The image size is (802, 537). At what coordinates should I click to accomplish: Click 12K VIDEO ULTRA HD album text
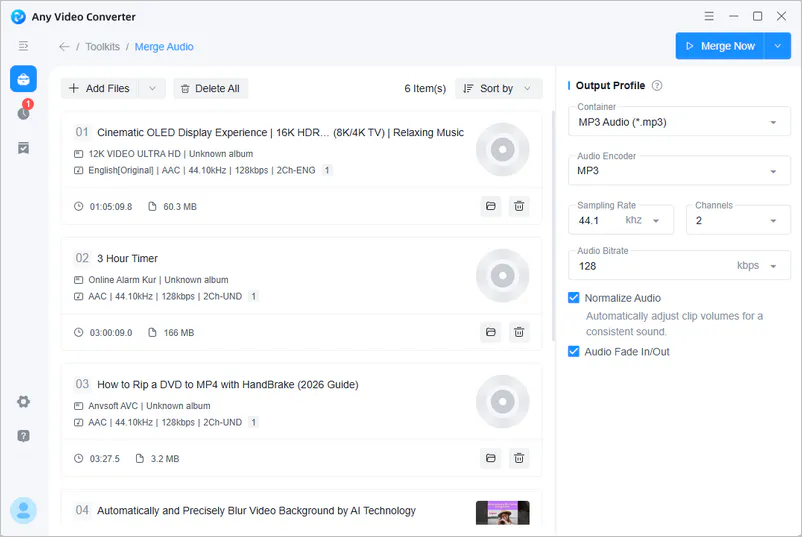(170, 154)
